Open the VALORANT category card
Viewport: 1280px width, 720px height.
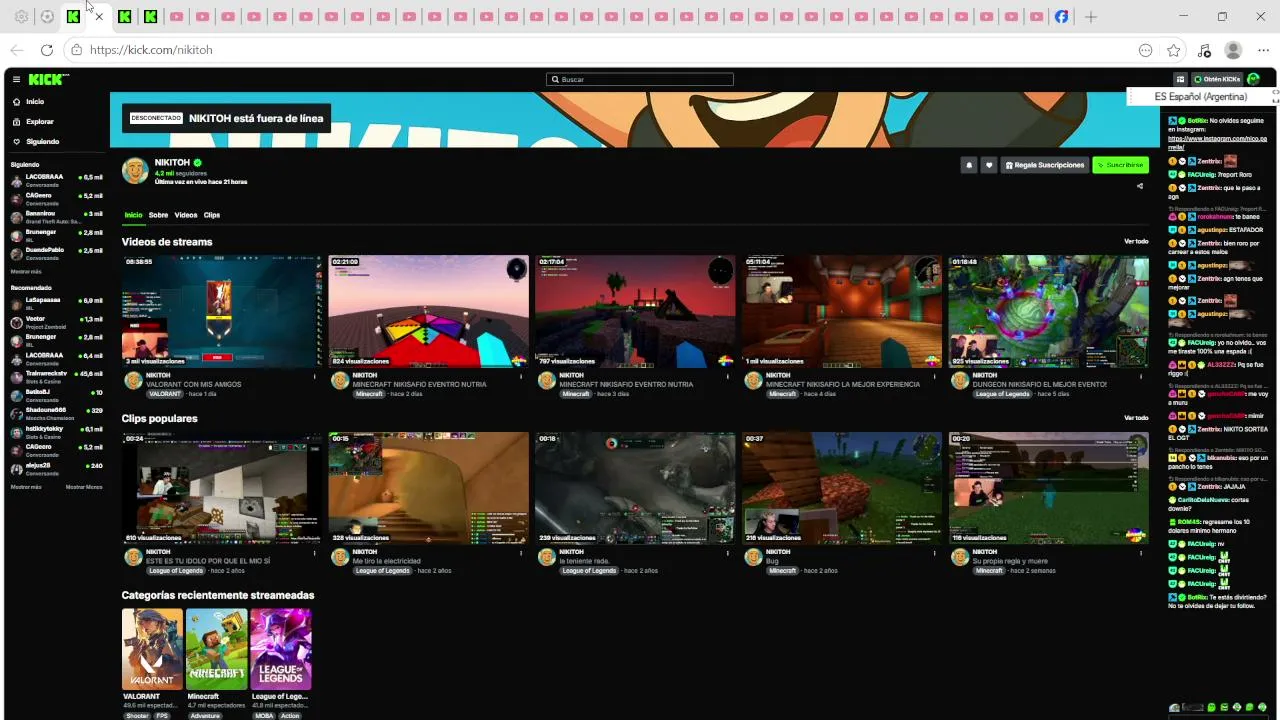click(152, 649)
